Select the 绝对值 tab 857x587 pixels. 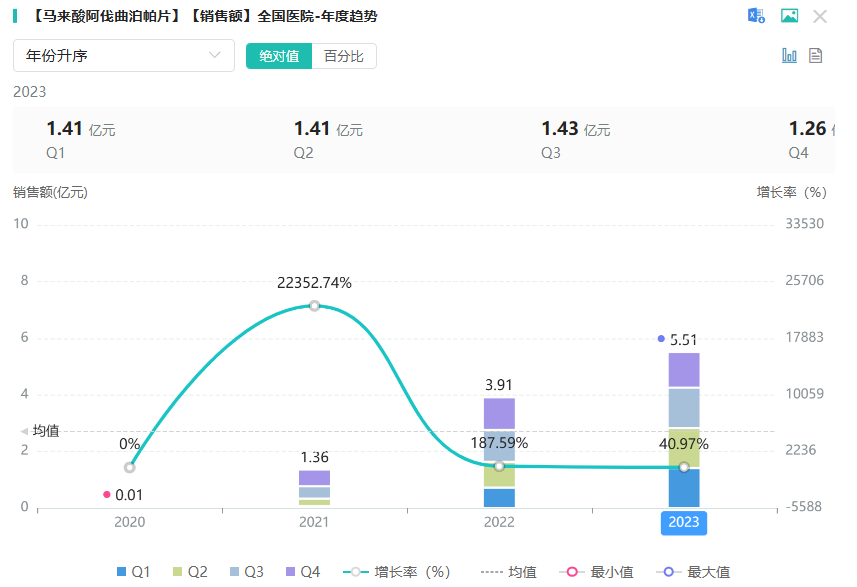click(x=279, y=56)
